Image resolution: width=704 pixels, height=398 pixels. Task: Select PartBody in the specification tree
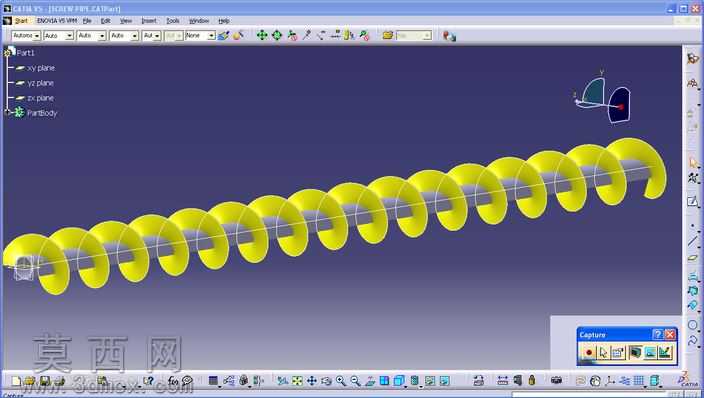(36, 113)
